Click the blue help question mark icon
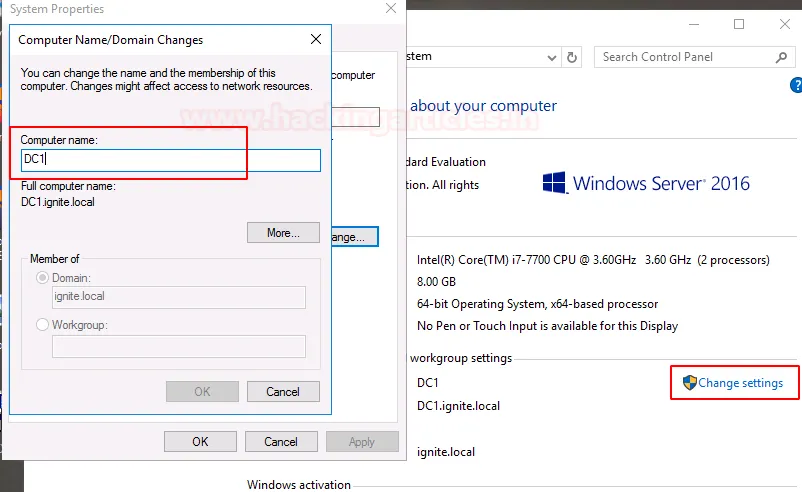Viewport: 802px width, 492px height. coord(797,86)
